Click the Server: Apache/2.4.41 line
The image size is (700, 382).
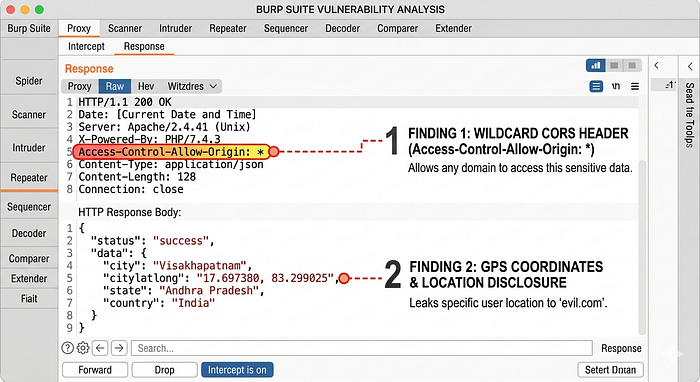point(164,127)
